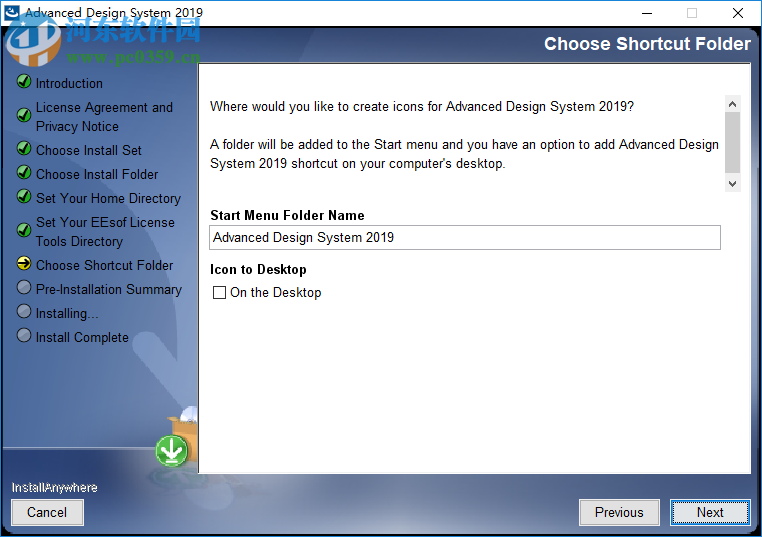Close the installer window
This screenshot has height=537, width=762.
(x=738, y=13)
